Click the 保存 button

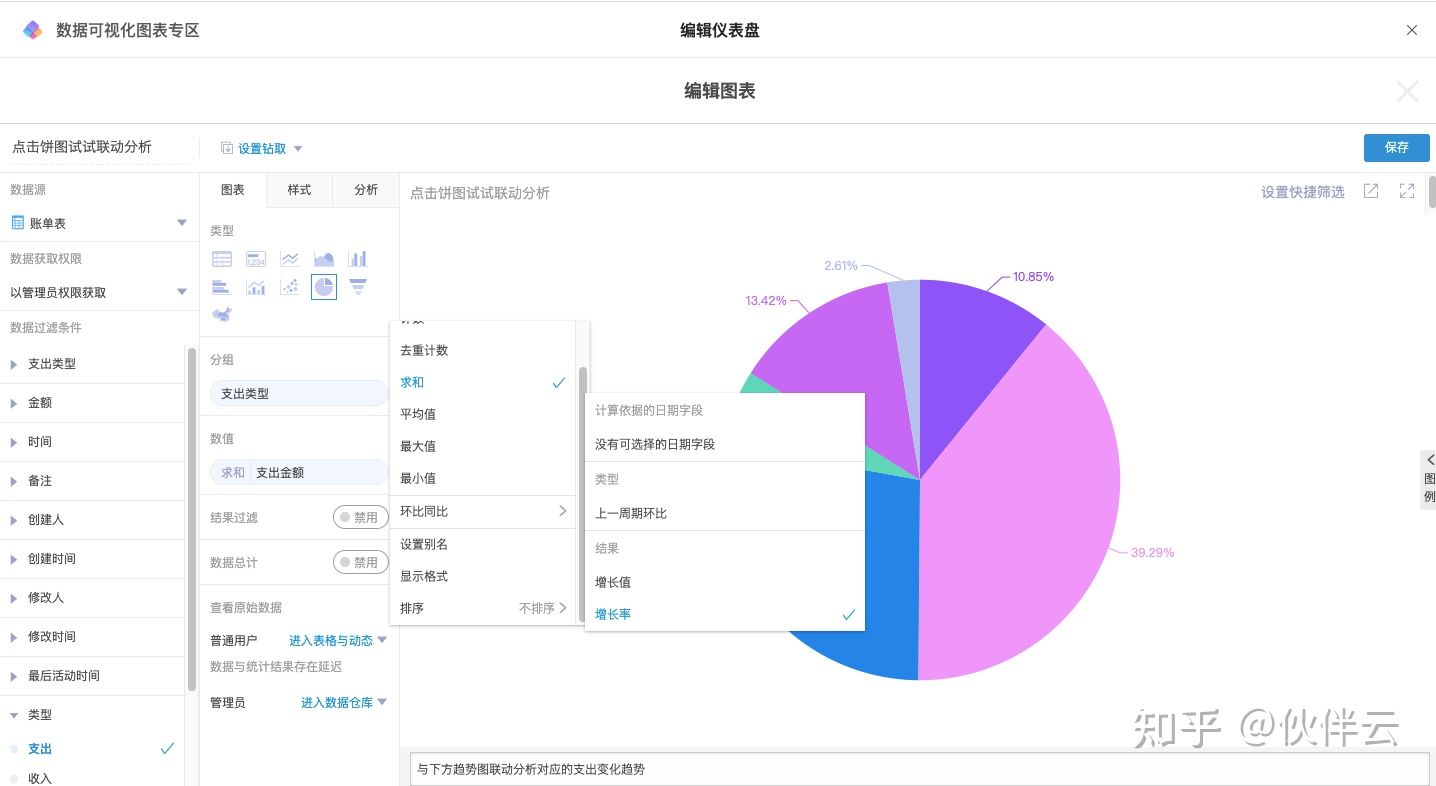(1396, 147)
